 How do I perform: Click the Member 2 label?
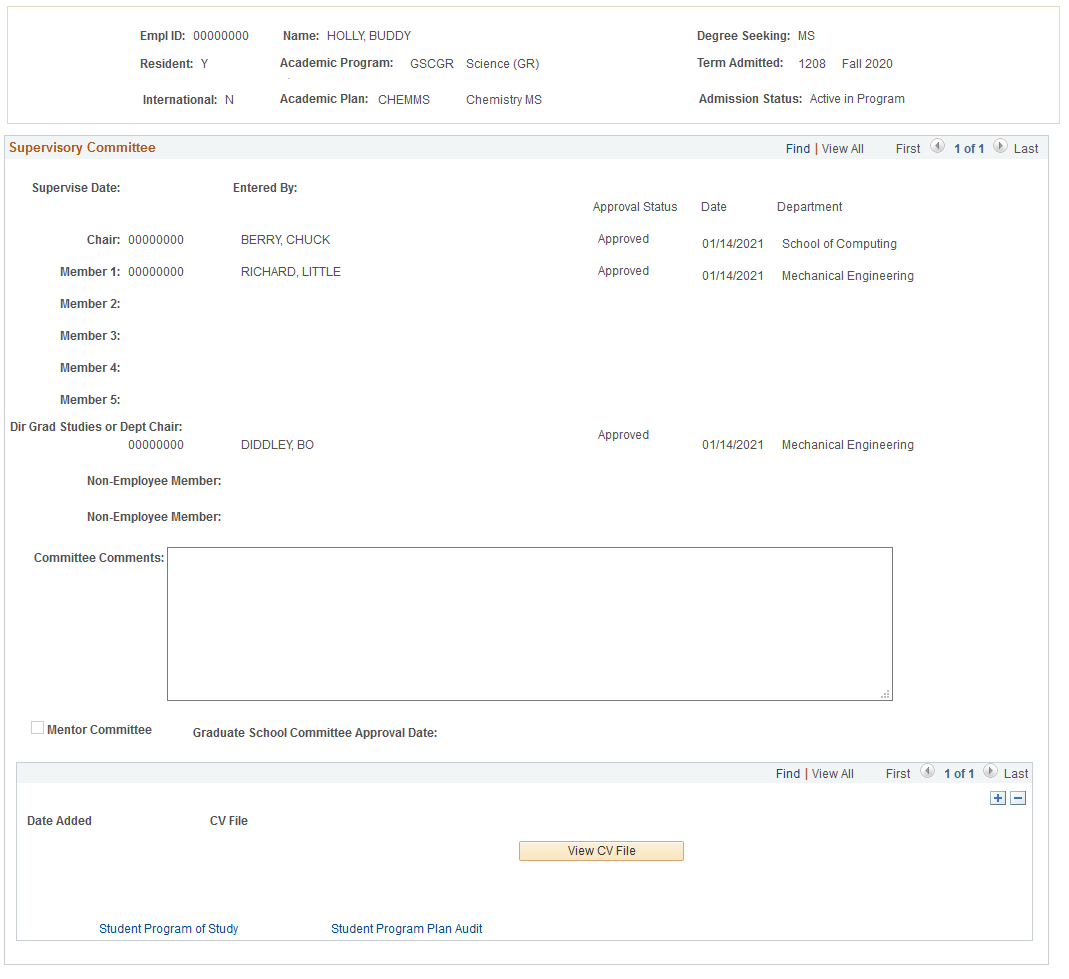(90, 303)
